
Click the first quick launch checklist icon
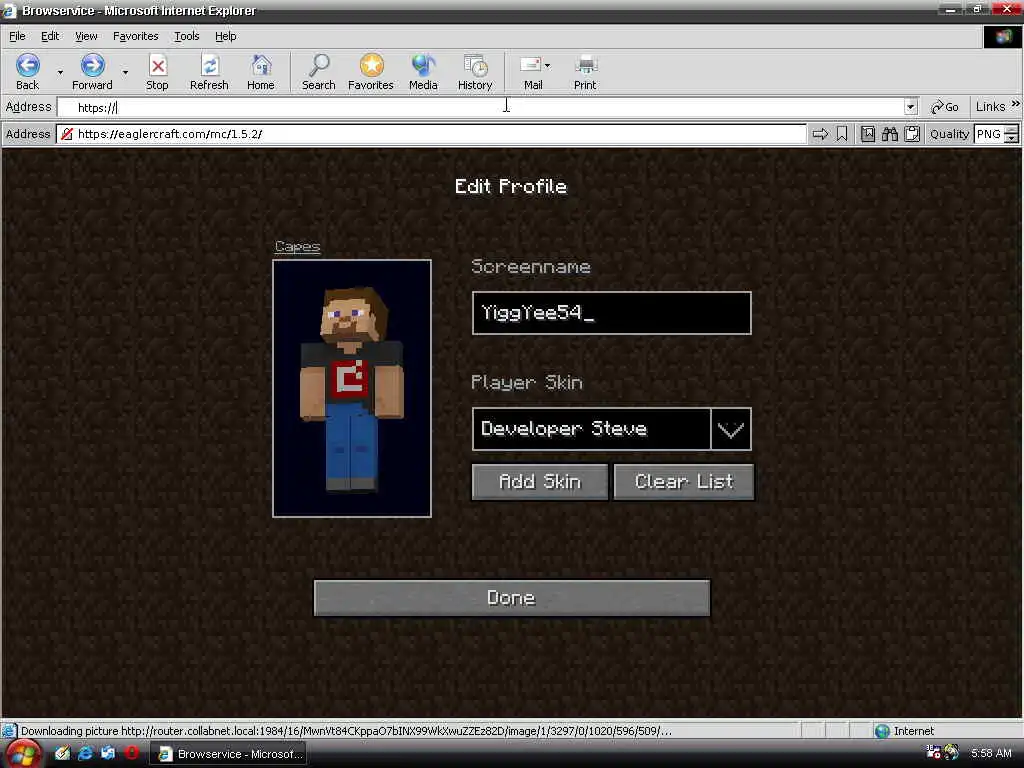[x=63, y=753]
